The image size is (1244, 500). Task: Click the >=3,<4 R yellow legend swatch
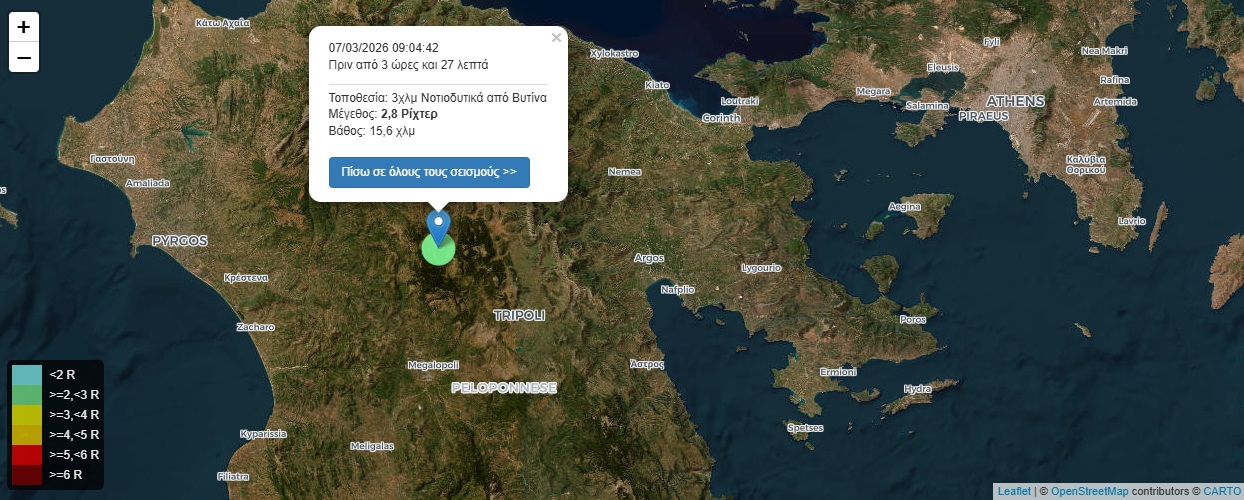pos(27,415)
